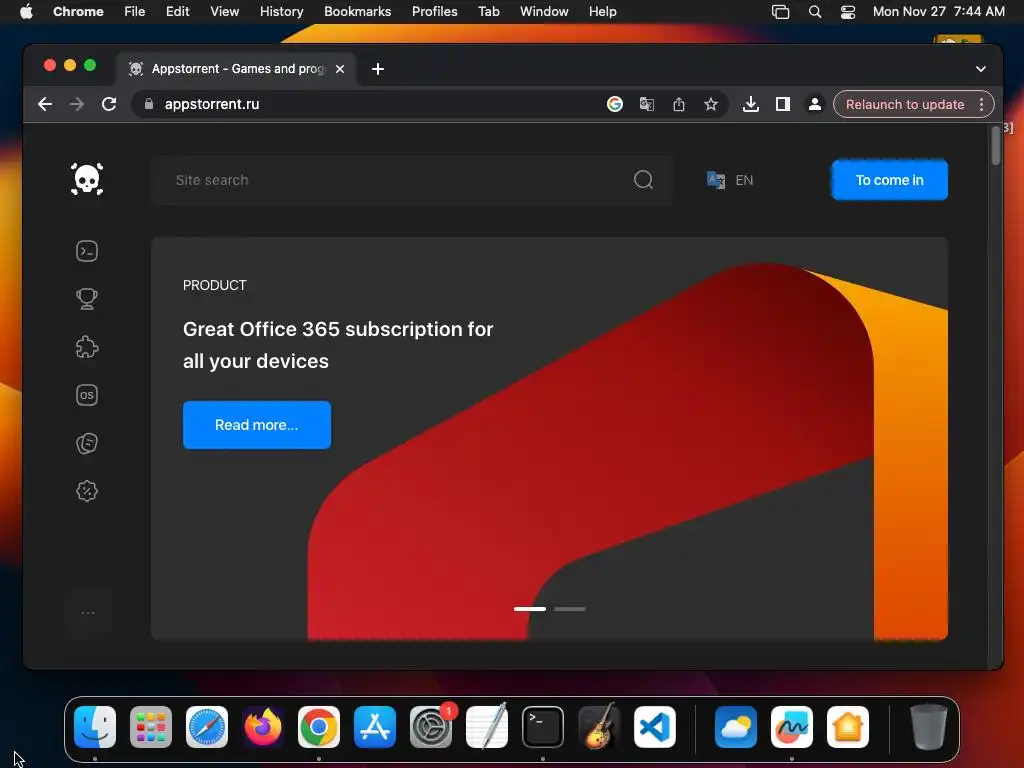Click the magnifier icon in Site search
1024x768 pixels.
click(643, 180)
